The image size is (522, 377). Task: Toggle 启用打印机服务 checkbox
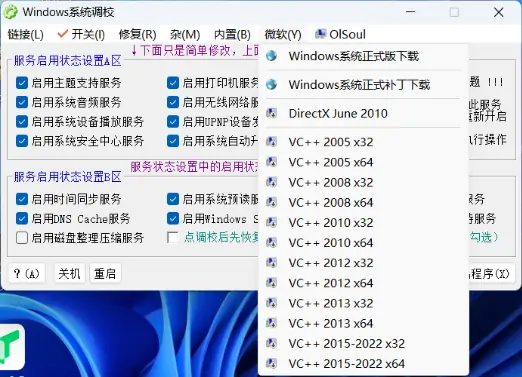pyautogui.click(x=173, y=83)
